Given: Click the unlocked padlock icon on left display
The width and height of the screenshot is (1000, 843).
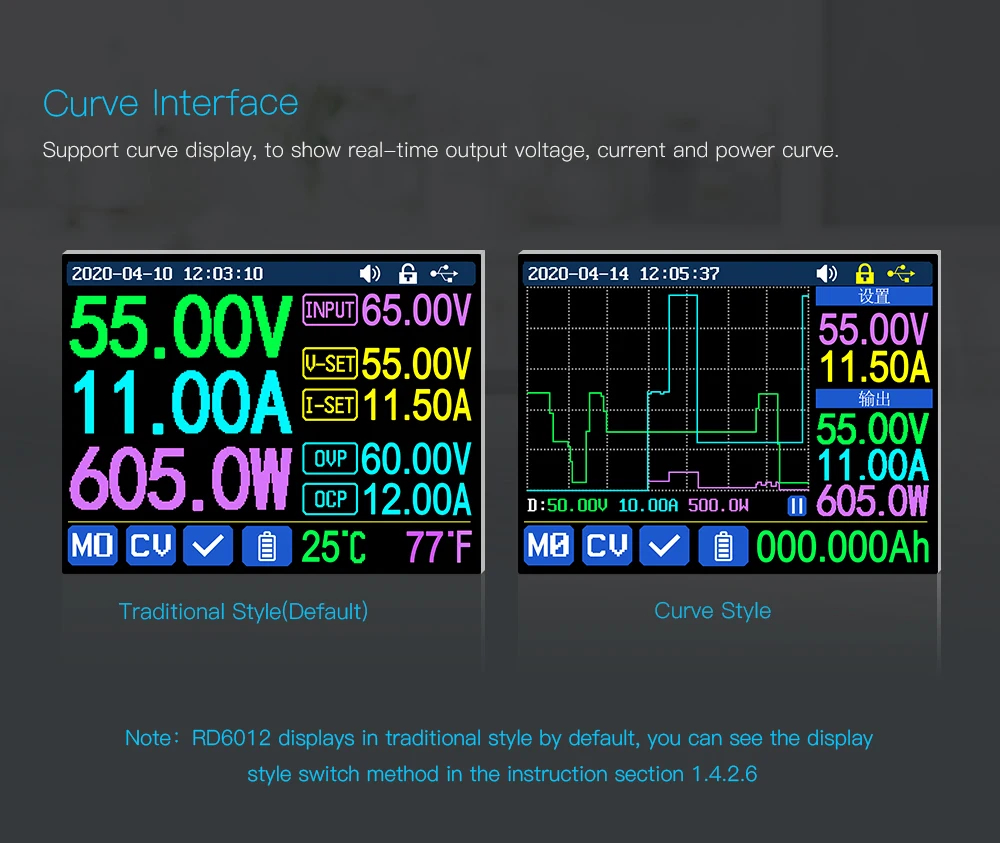Looking at the screenshot, I should (x=408, y=273).
